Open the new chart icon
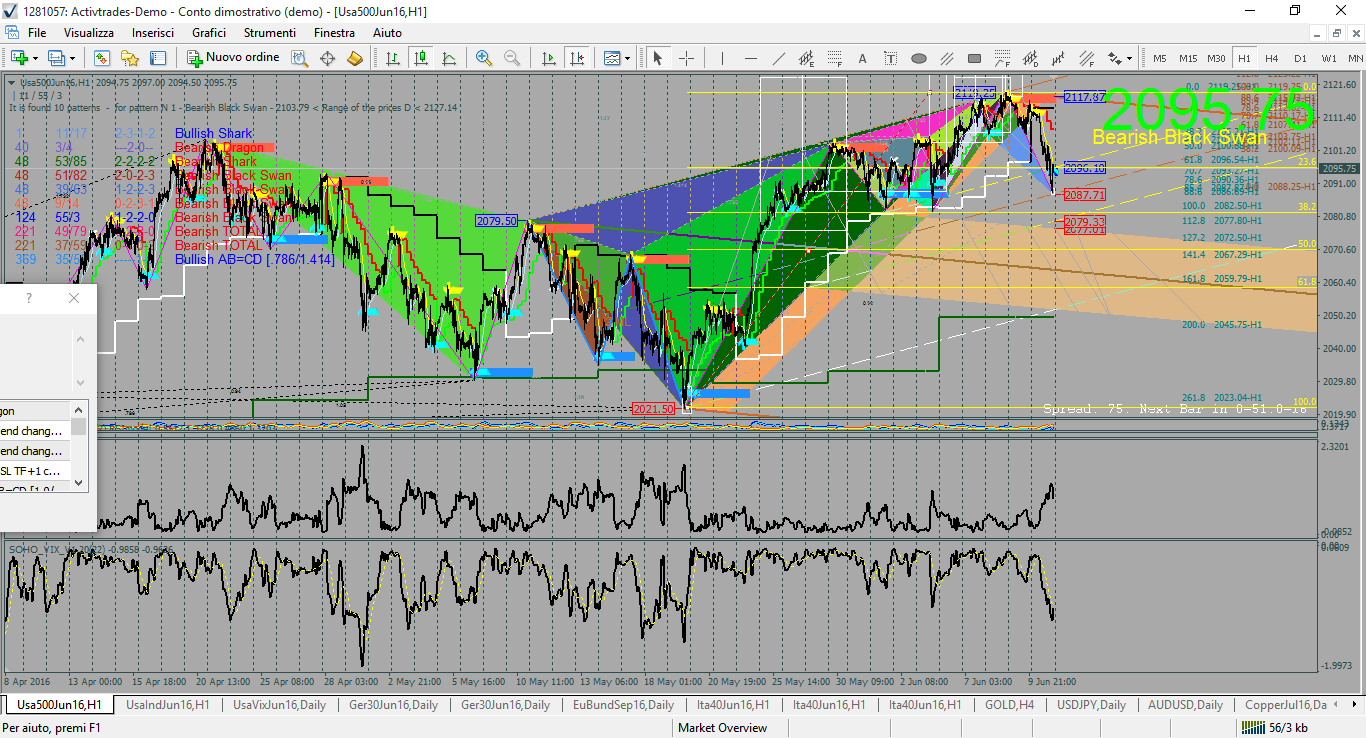Viewport: 1366px width, 738px height. (18, 58)
